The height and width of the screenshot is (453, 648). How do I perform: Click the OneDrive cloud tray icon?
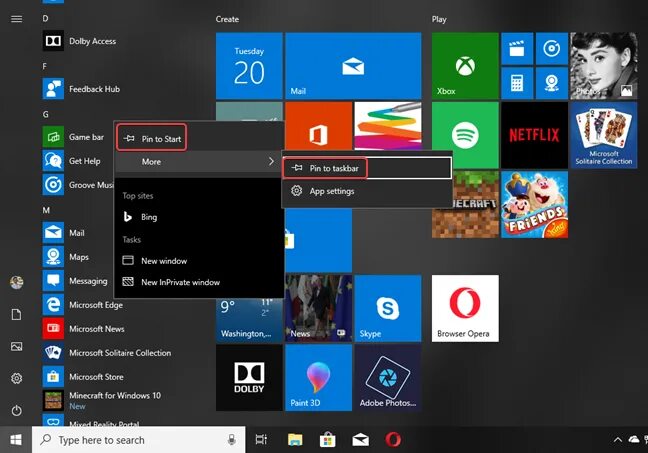tap(634, 439)
